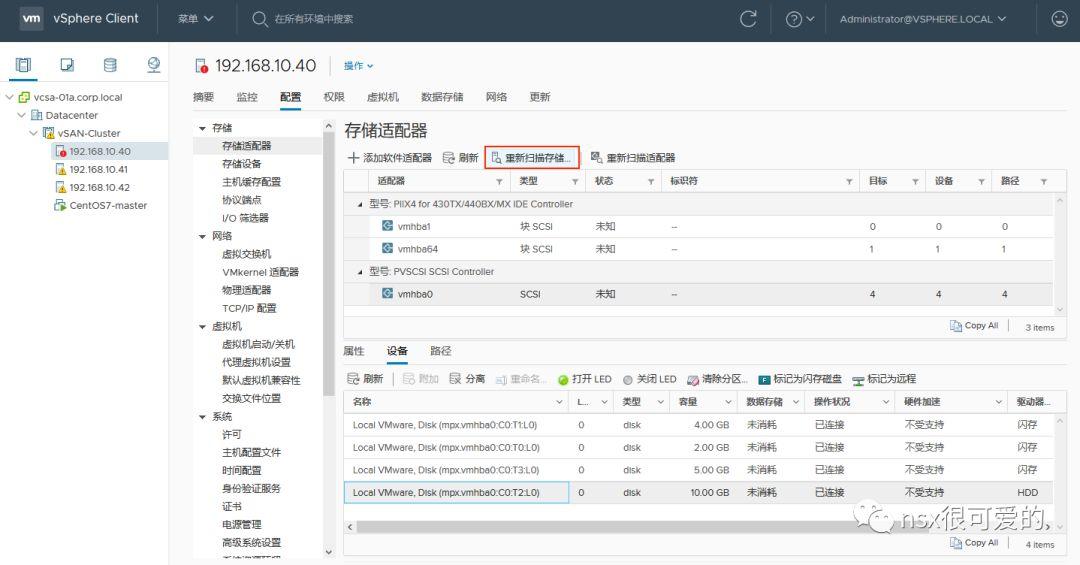Click 标记为远程 button

pos(884,379)
